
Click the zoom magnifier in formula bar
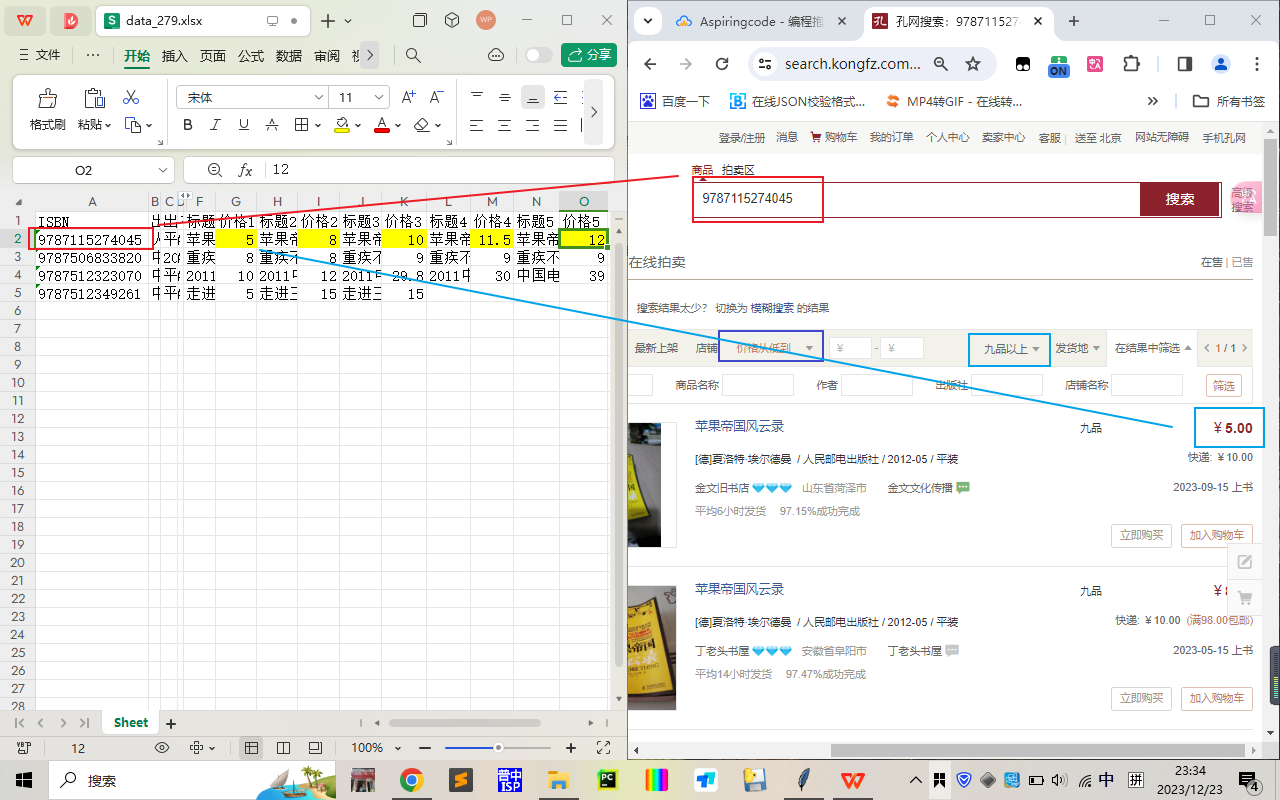coord(214,170)
